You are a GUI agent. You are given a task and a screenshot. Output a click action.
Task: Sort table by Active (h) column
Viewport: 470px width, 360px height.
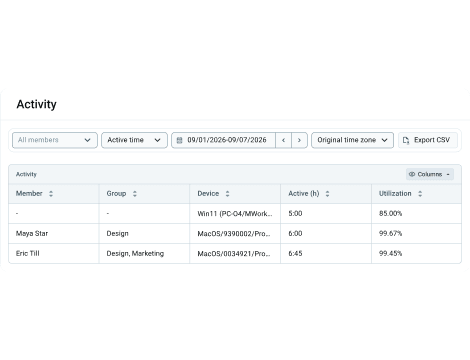pyautogui.click(x=327, y=194)
